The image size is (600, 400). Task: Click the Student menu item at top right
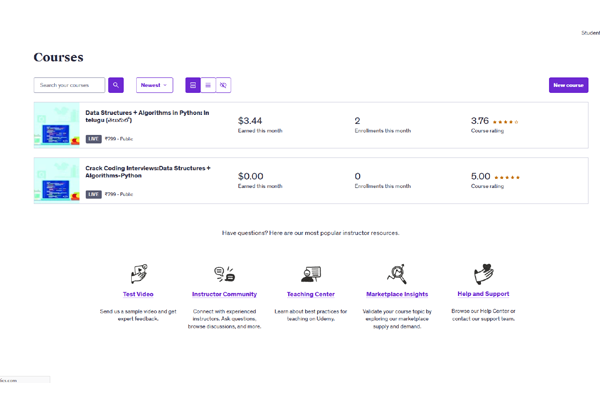(x=590, y=33)
